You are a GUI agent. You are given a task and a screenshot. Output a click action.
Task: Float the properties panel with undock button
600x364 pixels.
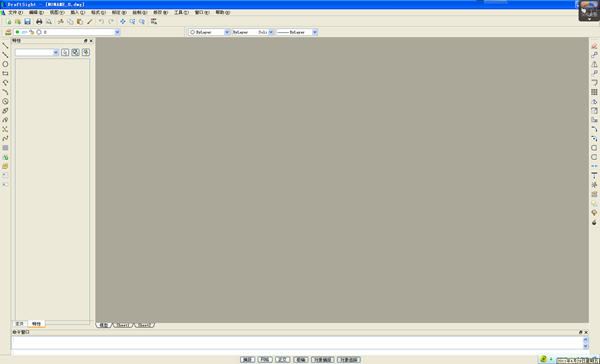(x=86, y=41)
